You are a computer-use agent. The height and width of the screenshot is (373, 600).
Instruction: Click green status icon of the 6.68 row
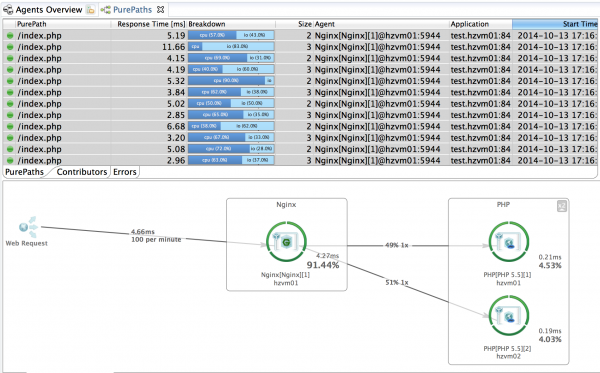coord(10,127)
